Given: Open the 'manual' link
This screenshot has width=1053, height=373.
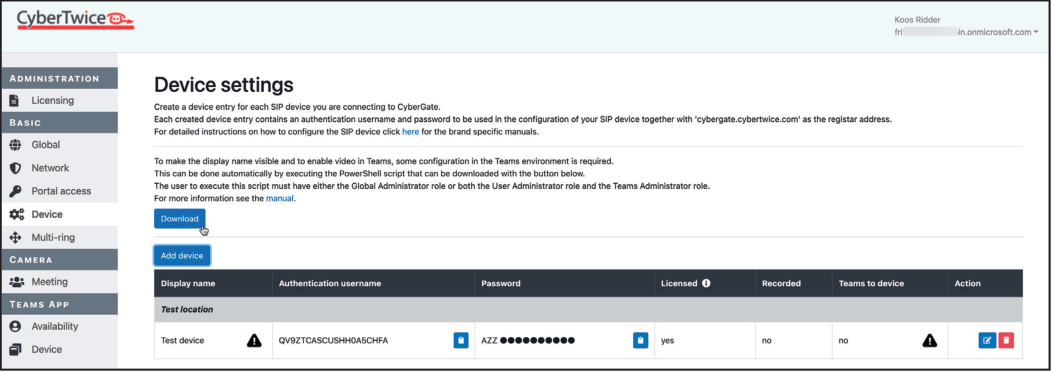Looking at the screenshot, I should click(x=279, y=198).
